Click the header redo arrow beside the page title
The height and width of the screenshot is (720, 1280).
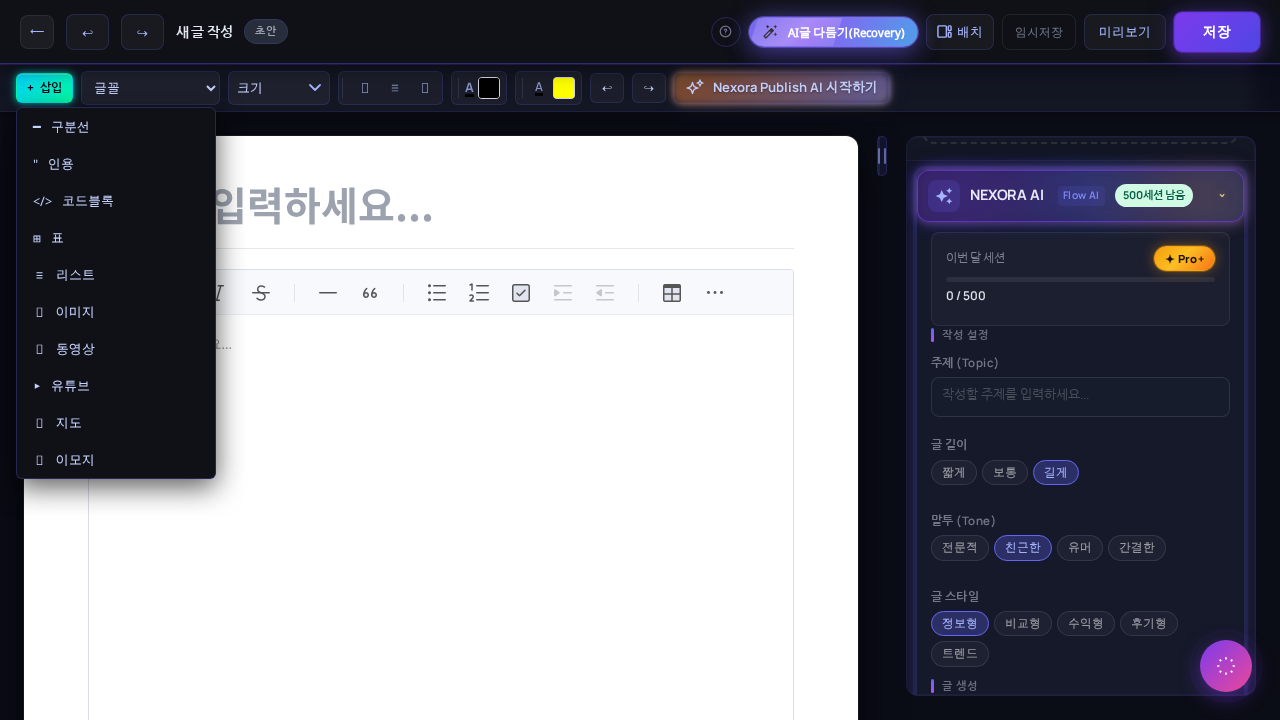[x=142, y=32]
